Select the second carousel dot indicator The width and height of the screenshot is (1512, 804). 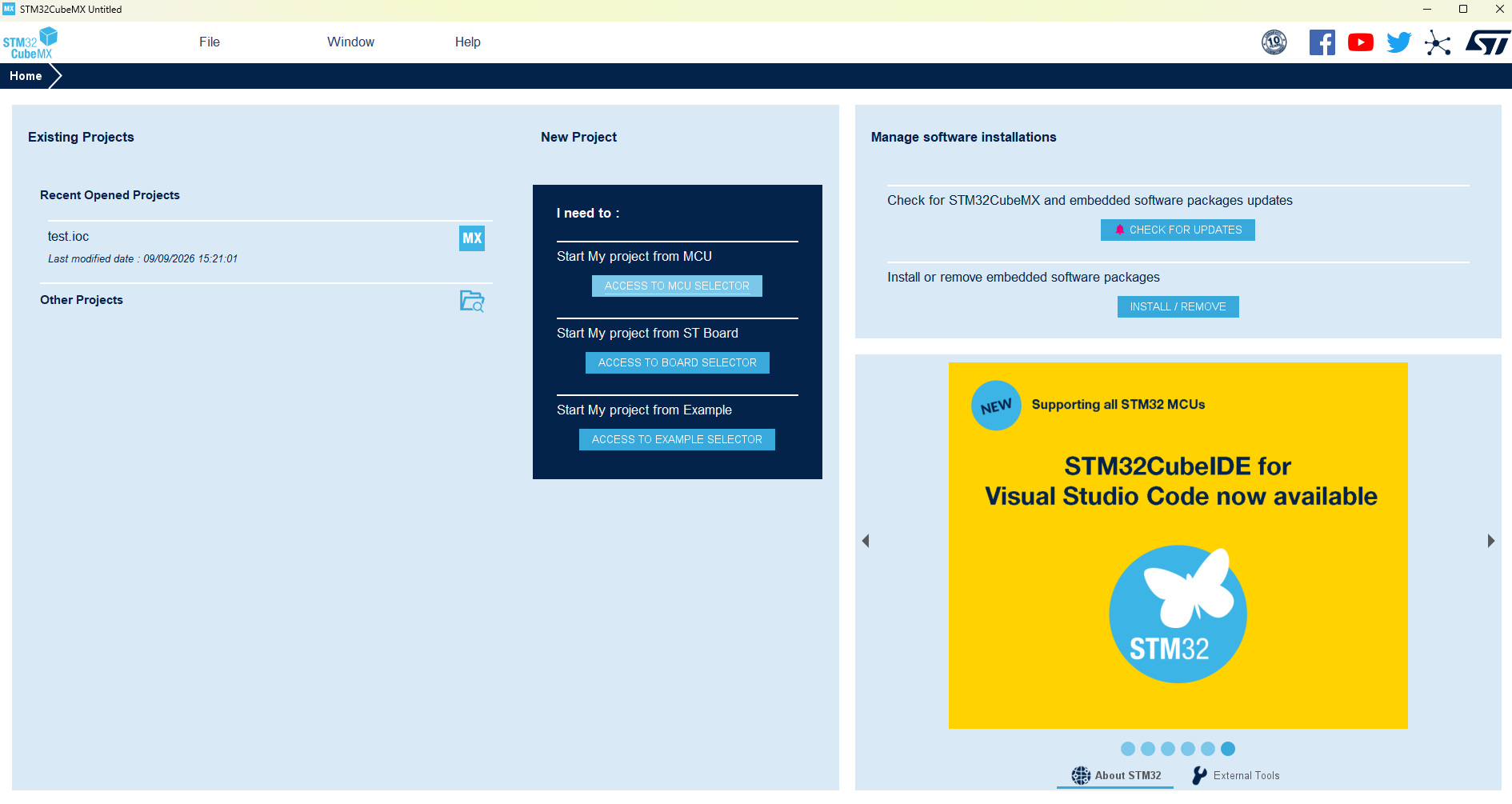[1148, 749]
